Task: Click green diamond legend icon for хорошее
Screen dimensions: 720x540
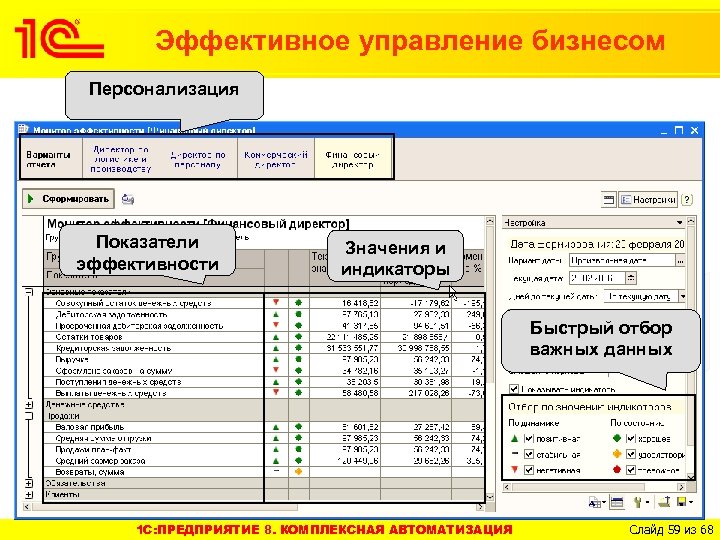Action: click(617, 439)
